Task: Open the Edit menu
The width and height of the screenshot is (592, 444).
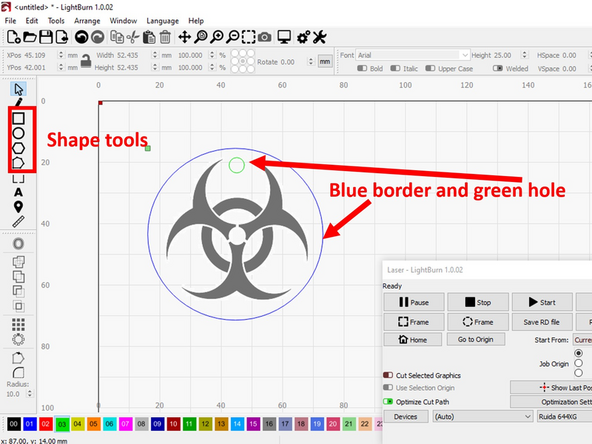Action: (x=32, y=21)
